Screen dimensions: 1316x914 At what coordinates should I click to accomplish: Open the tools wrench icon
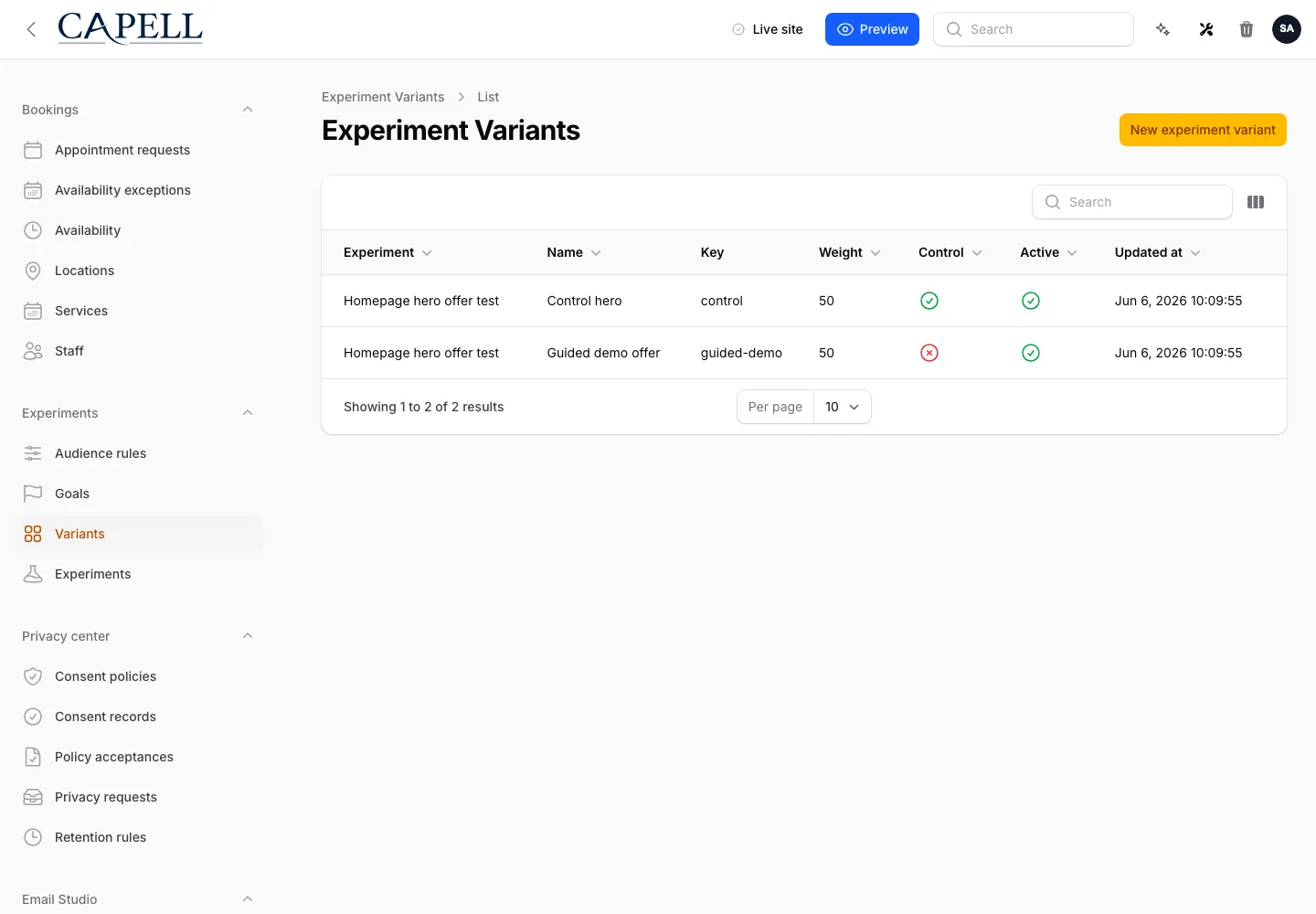click(1206, 29)
